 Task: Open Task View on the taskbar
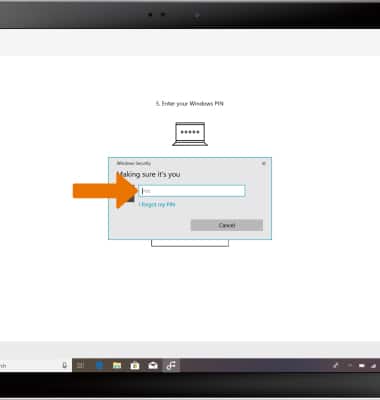[81, 366]
